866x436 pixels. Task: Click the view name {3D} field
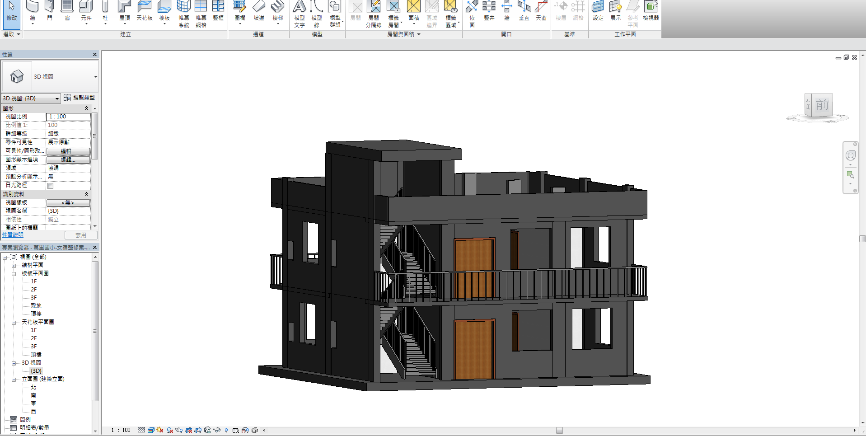pyautogui.click(x=68, y=211)
